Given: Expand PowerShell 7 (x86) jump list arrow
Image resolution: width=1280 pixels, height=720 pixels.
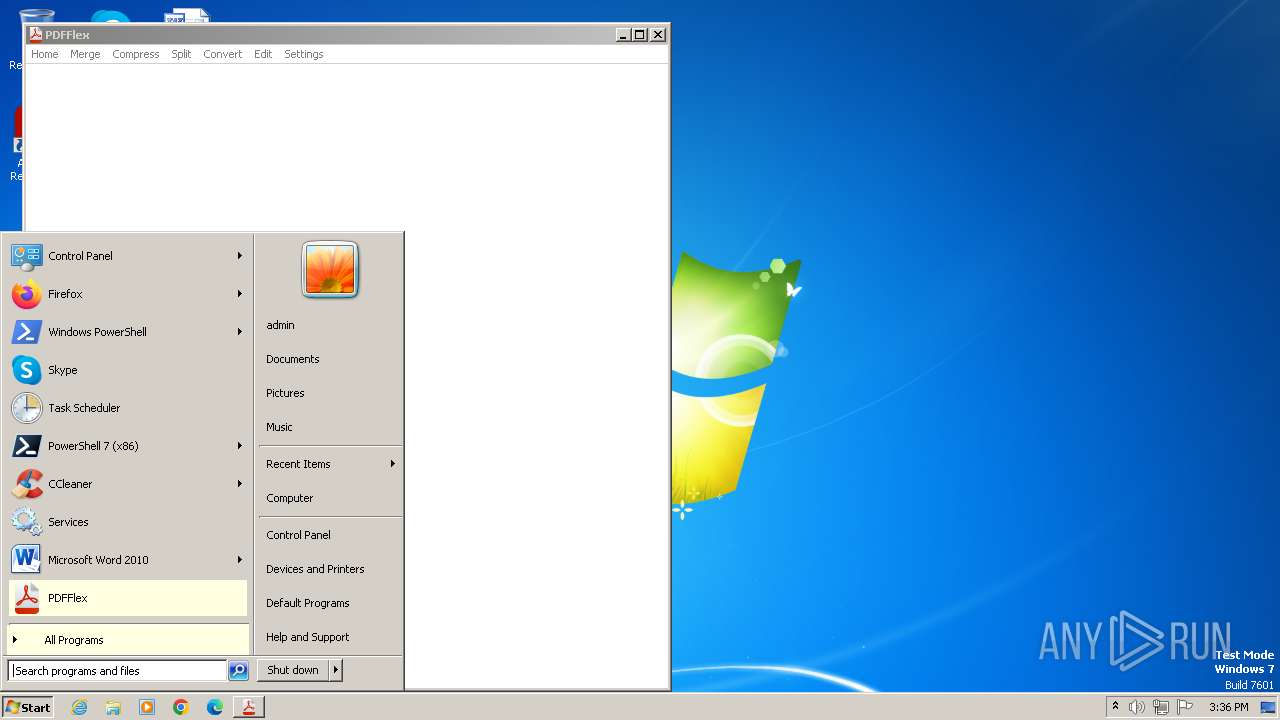Looking at the screenshot, I should [240, 446].
